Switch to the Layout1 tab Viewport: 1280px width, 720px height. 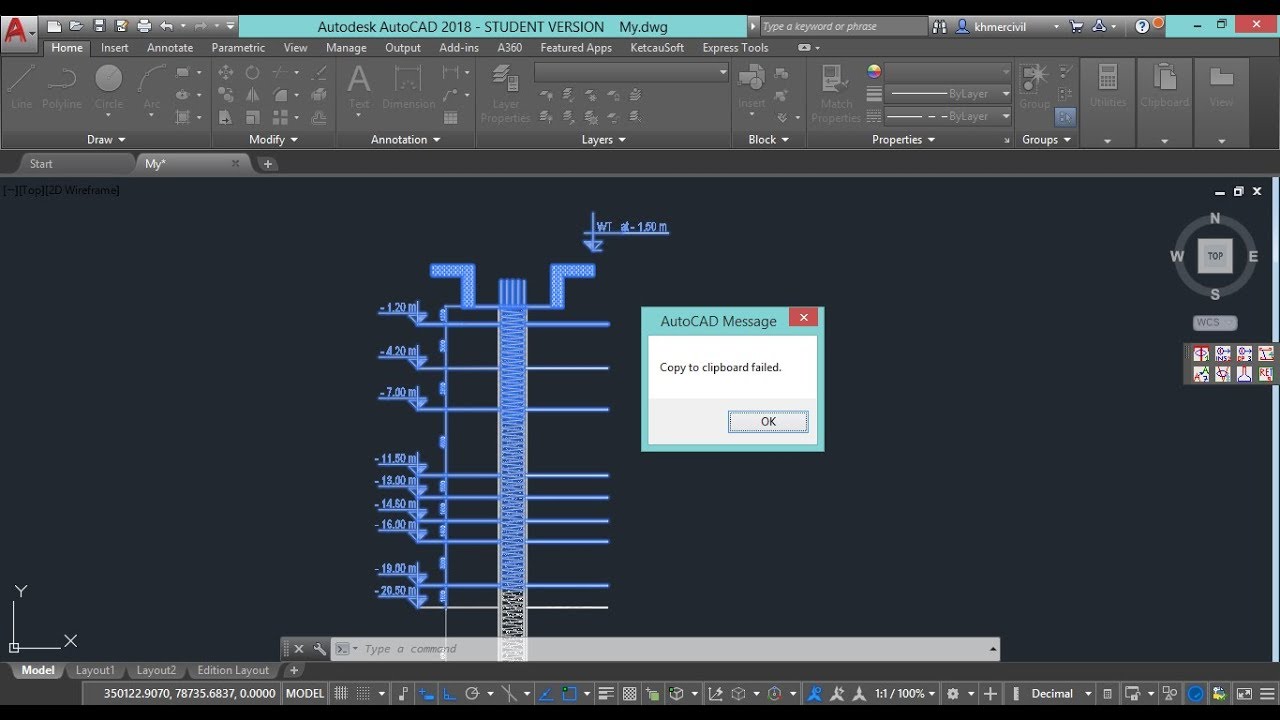tap(95, 670)
